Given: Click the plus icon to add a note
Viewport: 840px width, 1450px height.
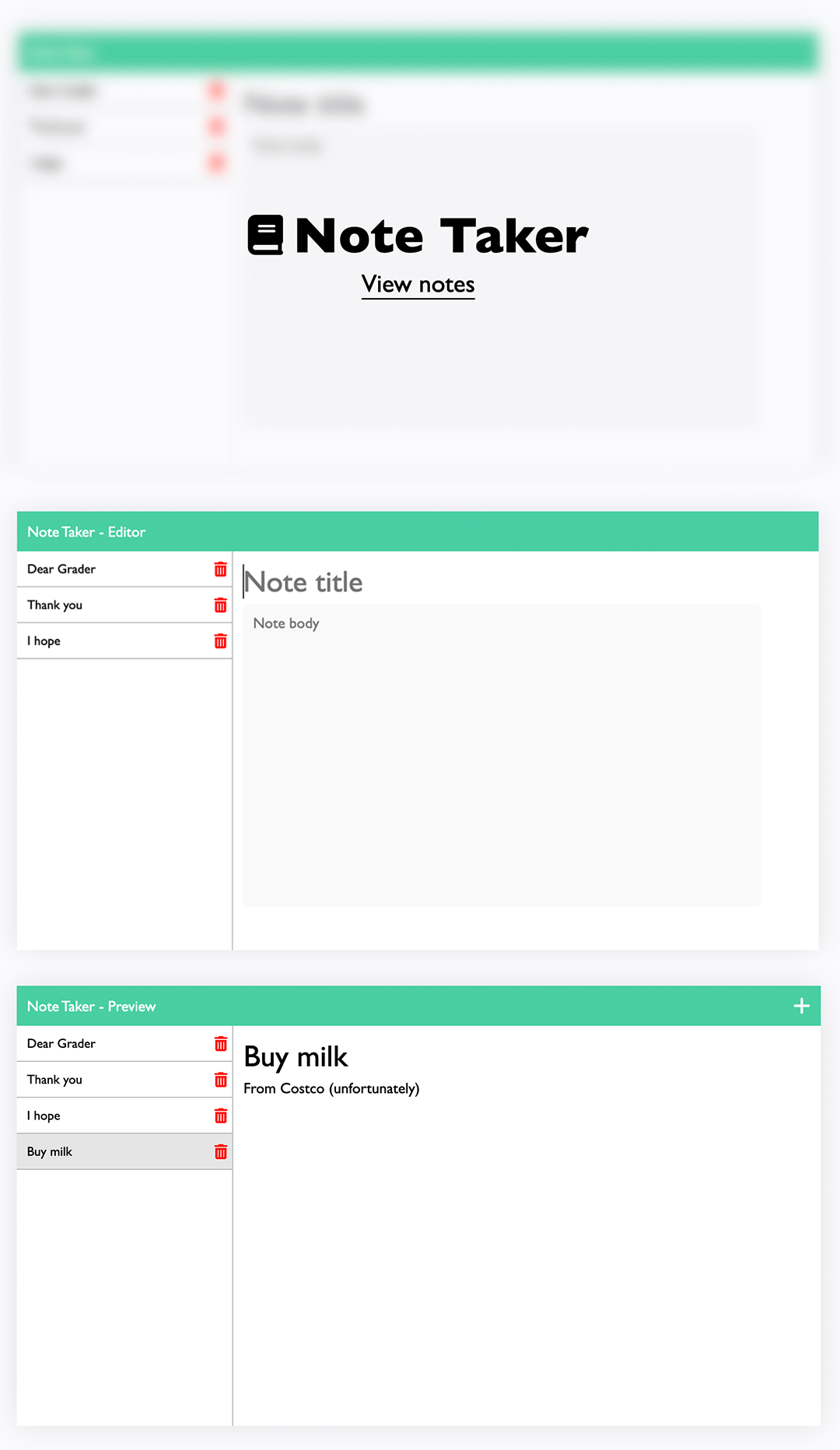Looking at the screenshot, I should click(x=800, y=1005).
